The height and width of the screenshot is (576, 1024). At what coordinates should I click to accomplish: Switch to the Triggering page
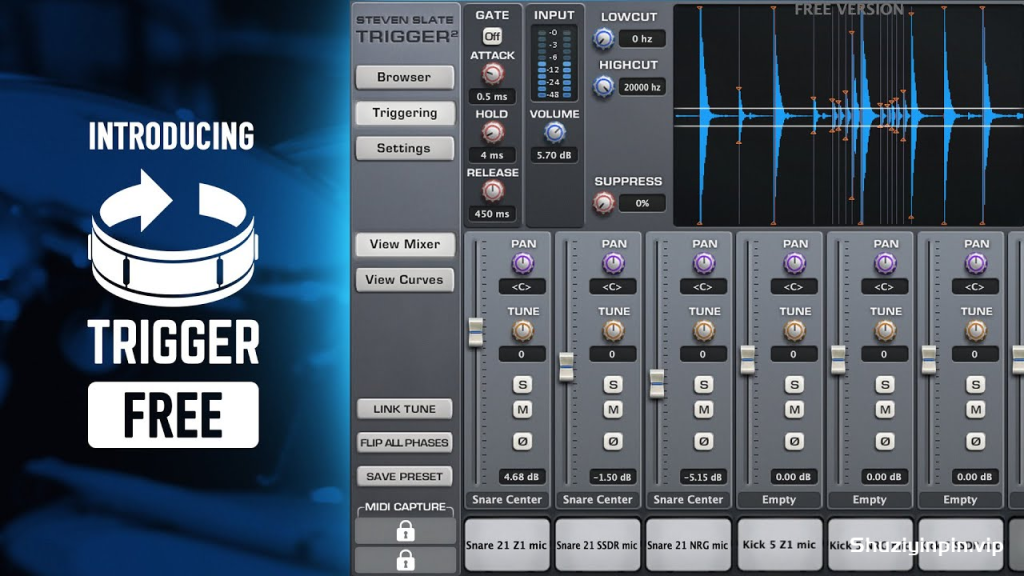[405, 113]
